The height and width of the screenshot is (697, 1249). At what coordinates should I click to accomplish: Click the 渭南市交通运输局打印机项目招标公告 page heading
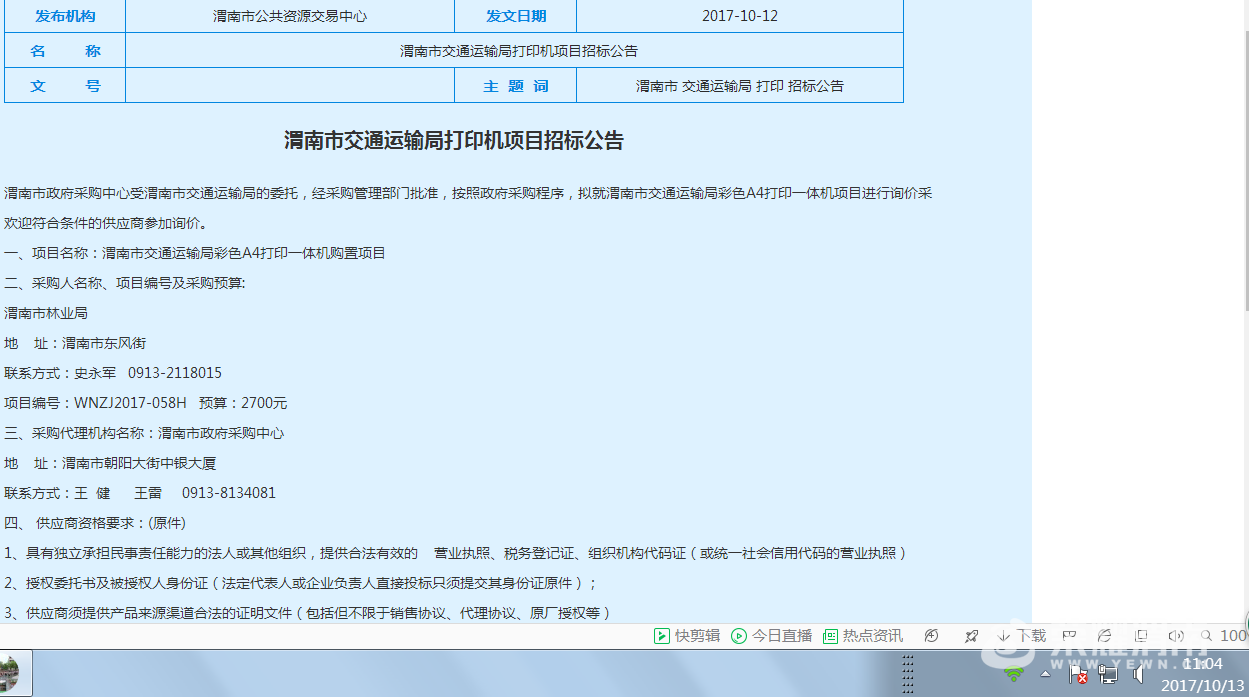tap(453, 141)
